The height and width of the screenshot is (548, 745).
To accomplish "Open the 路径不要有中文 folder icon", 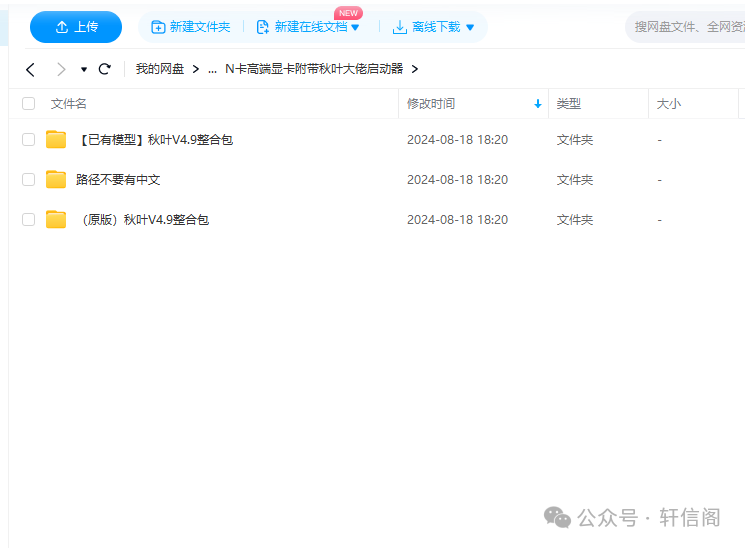I will pyautogui.click(x=56, y=180).
